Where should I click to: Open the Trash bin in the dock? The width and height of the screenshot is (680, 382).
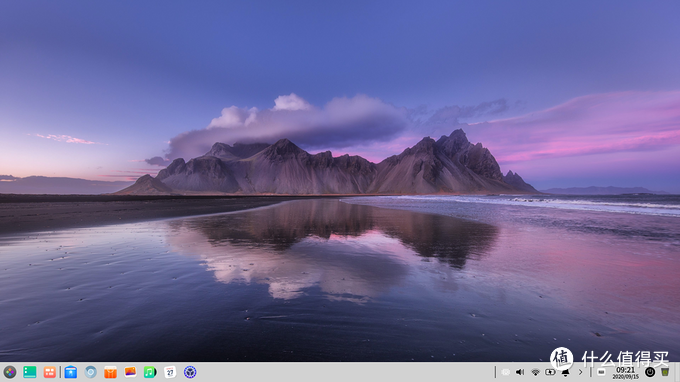665,372
